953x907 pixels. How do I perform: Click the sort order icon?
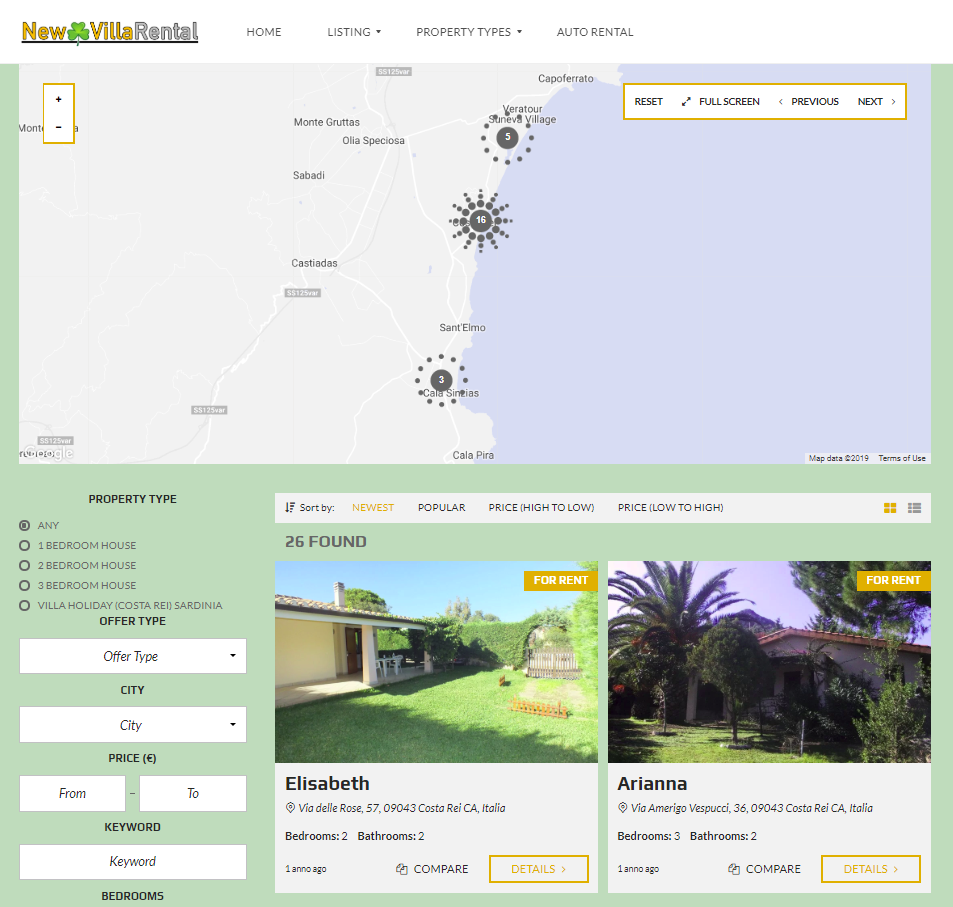(x=290, y=508)
